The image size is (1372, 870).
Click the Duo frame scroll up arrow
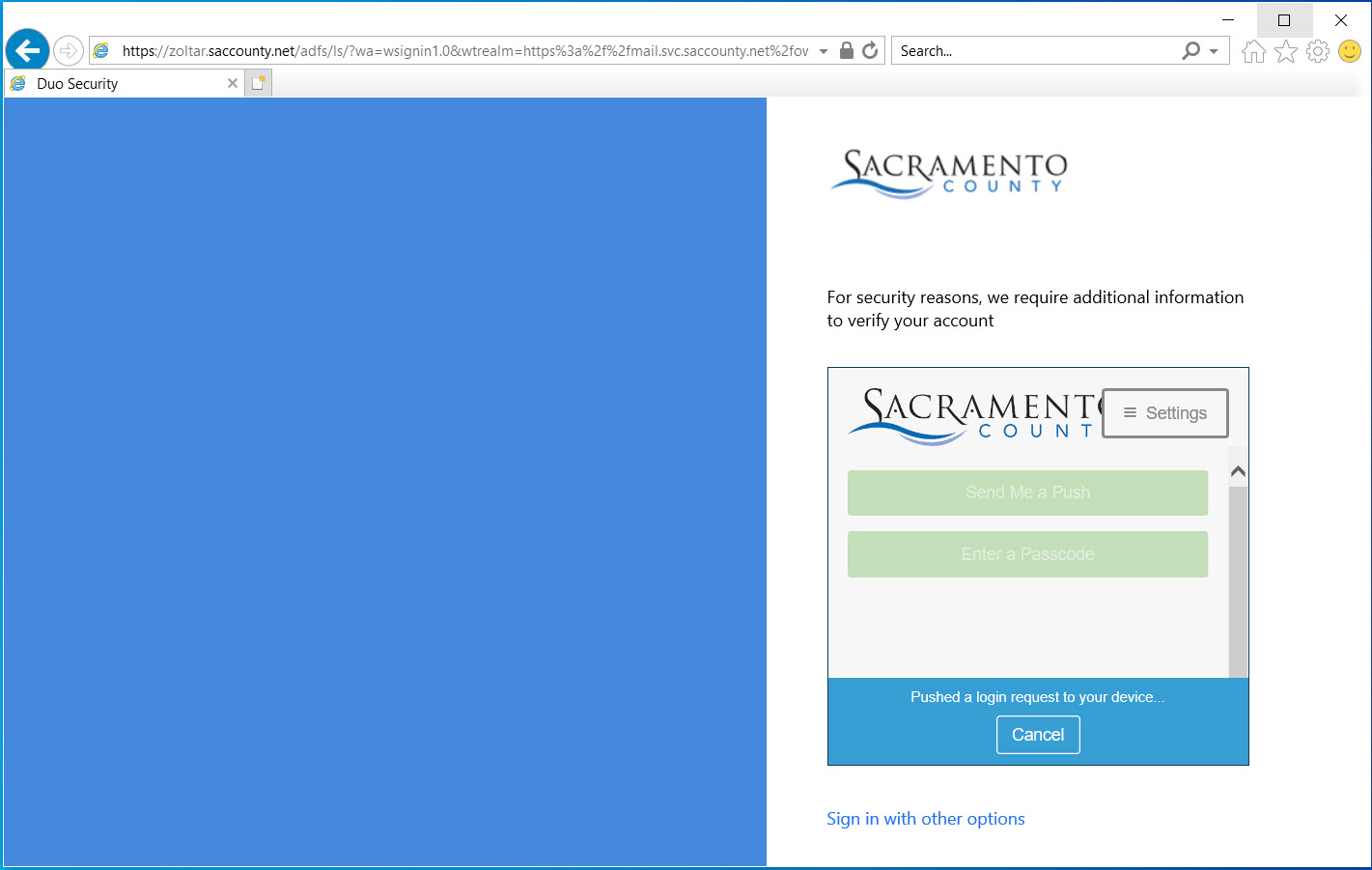point(1238,472)
